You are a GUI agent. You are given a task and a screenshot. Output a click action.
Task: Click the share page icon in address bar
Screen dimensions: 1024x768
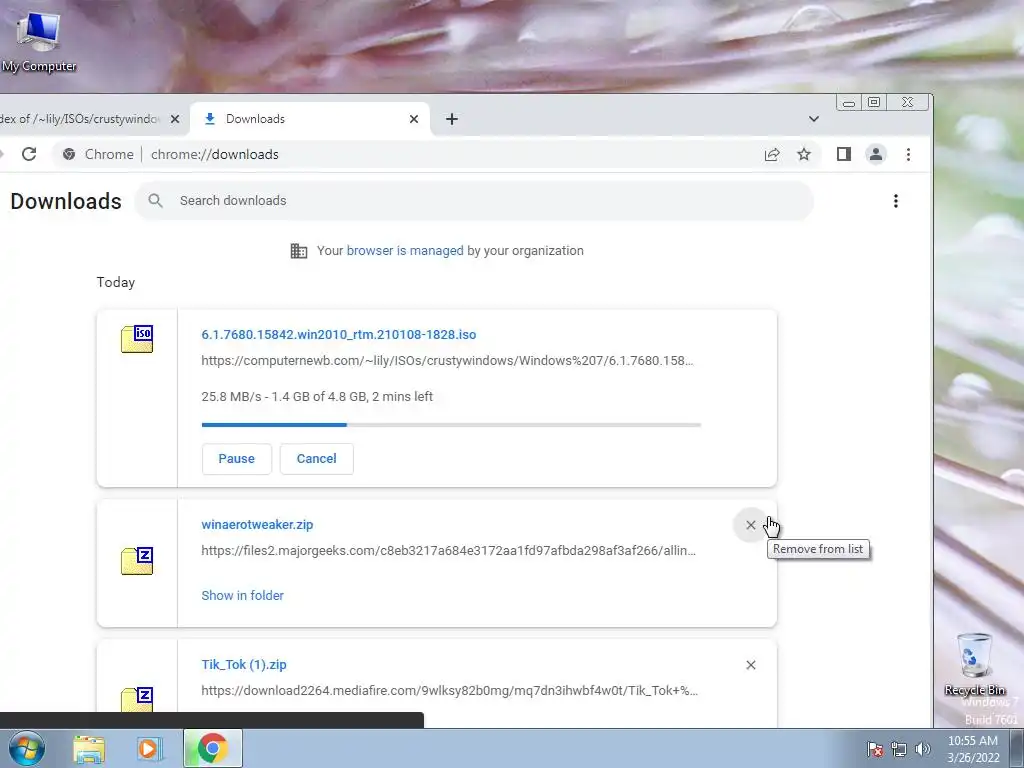point(772,154)
